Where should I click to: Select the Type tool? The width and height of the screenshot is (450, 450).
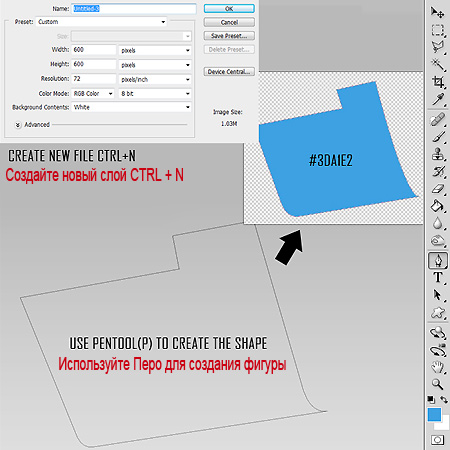(x=438, y=278)
